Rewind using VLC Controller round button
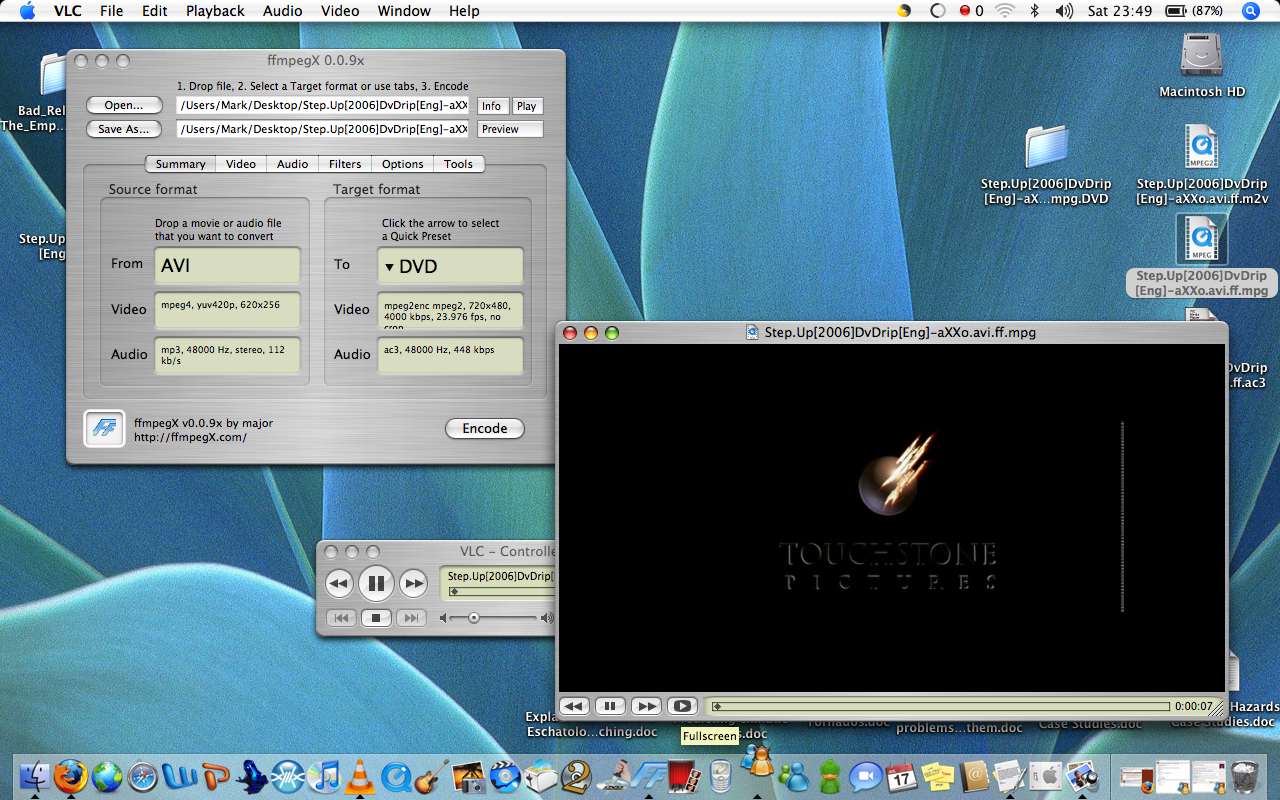The image size is (1280, 800). (339, 583)
